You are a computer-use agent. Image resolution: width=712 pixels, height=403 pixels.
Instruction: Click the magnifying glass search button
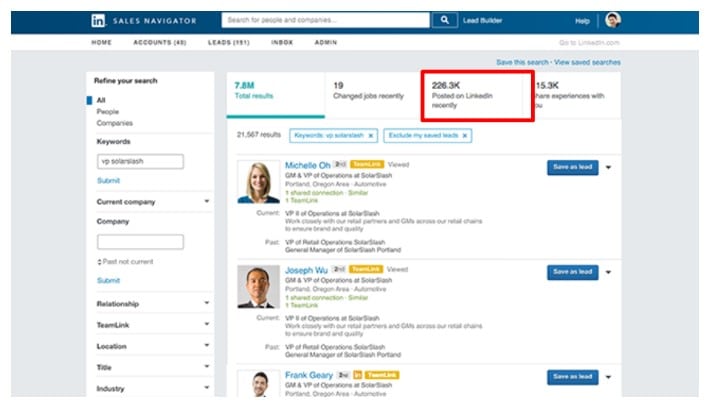click(444, 20)
